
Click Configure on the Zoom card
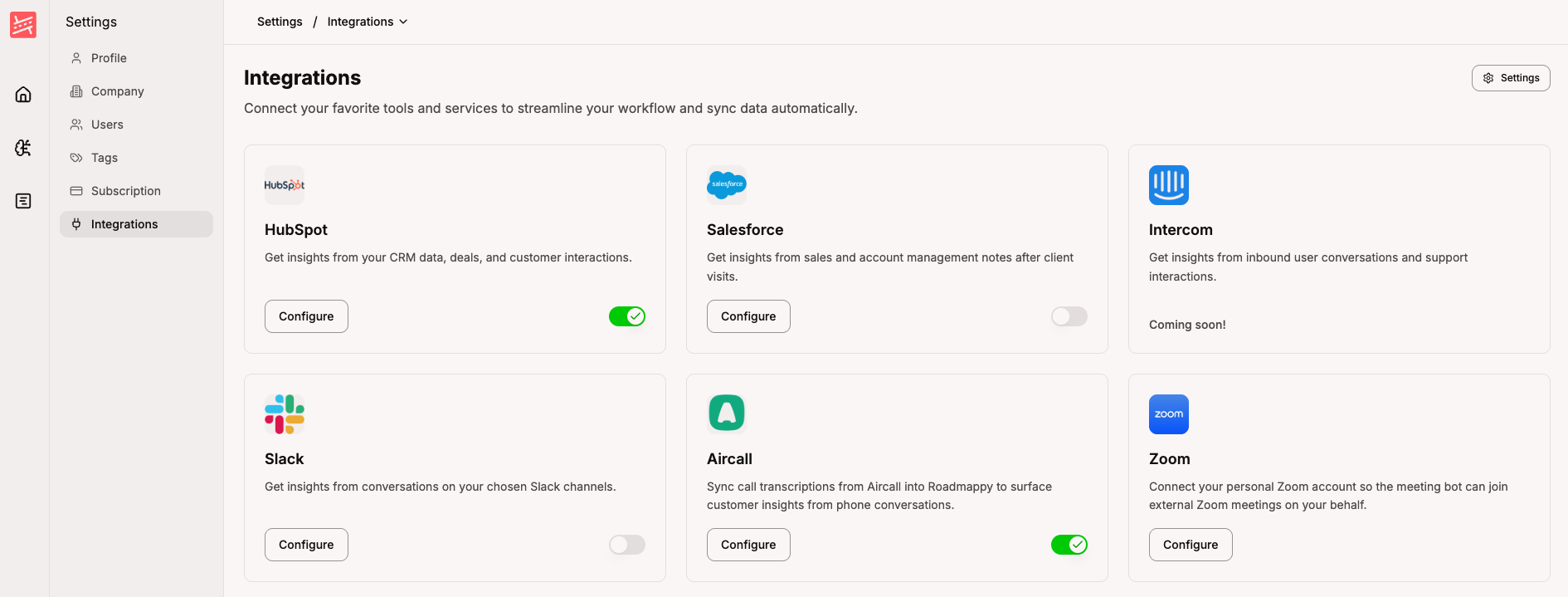1190,545
